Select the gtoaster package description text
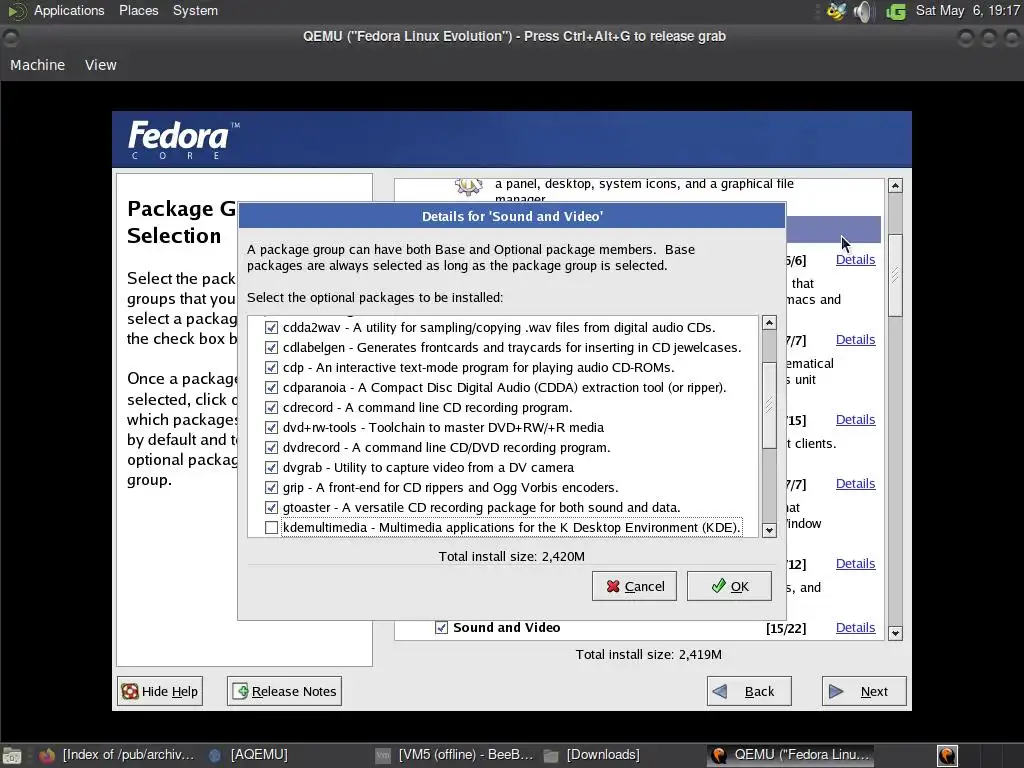Image resolution: width=1024 pixels, height=768 pixels. coord(481,507)
